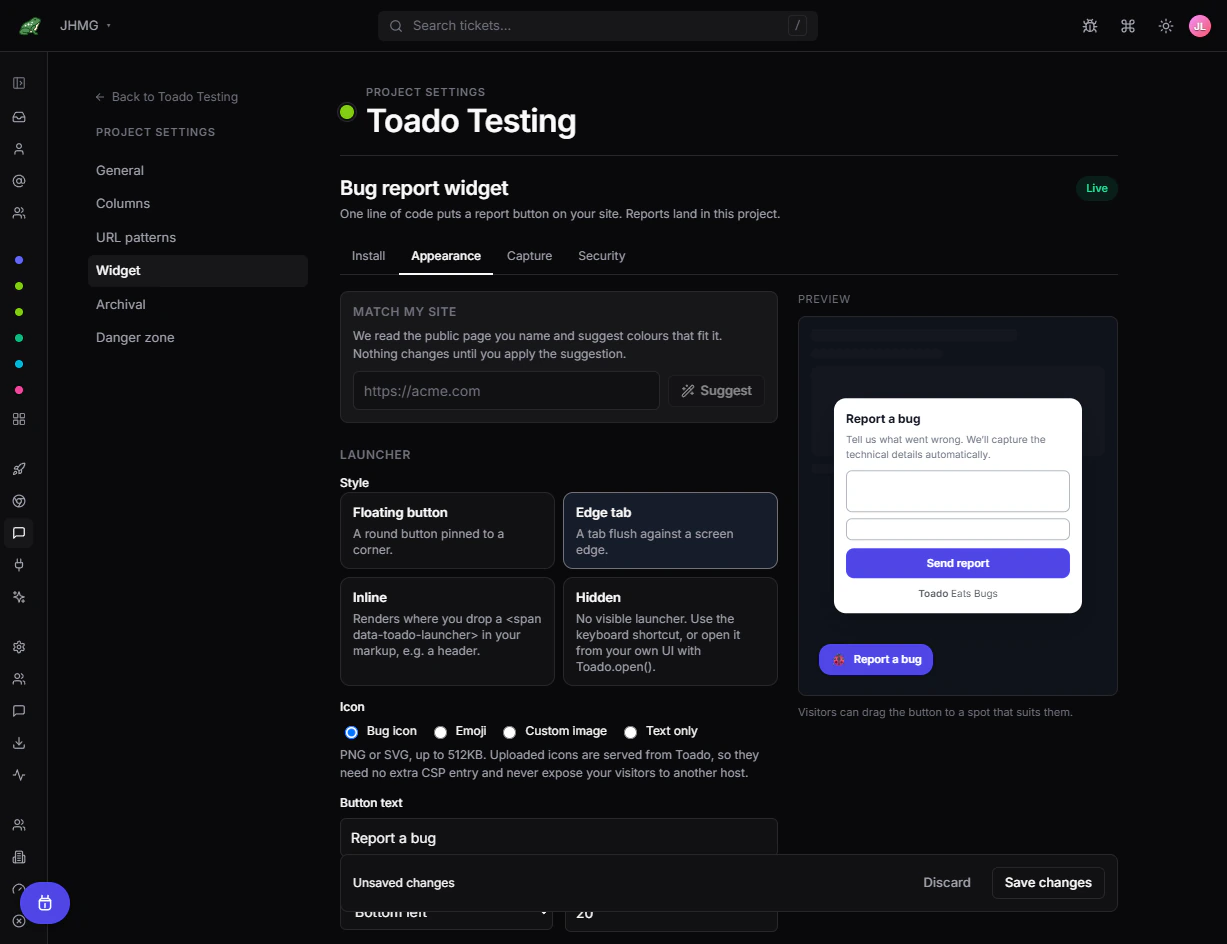Select the pink project dot in sidebar
This screenshot has height=944, width=1227.
point(19,390)
